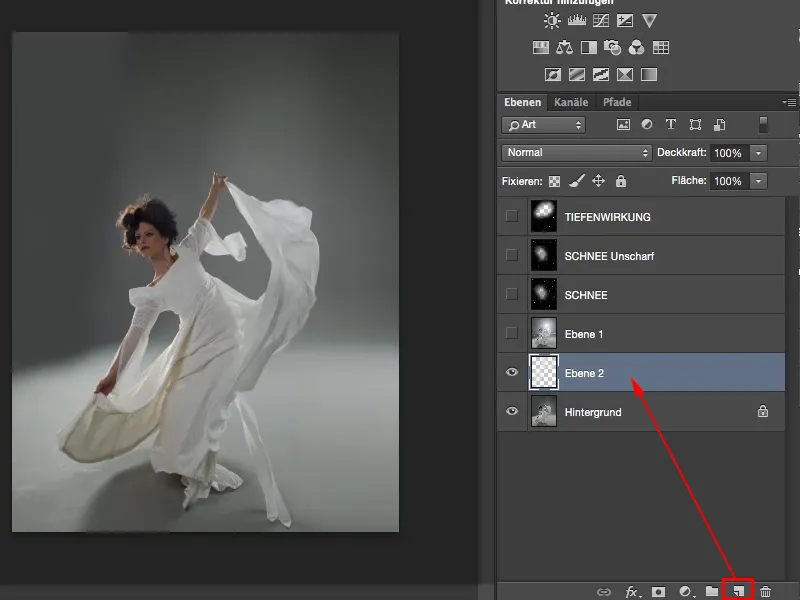Add a Curves adjustment layer
The width and height of the screenshot is (800, 600).
(601, 20)
